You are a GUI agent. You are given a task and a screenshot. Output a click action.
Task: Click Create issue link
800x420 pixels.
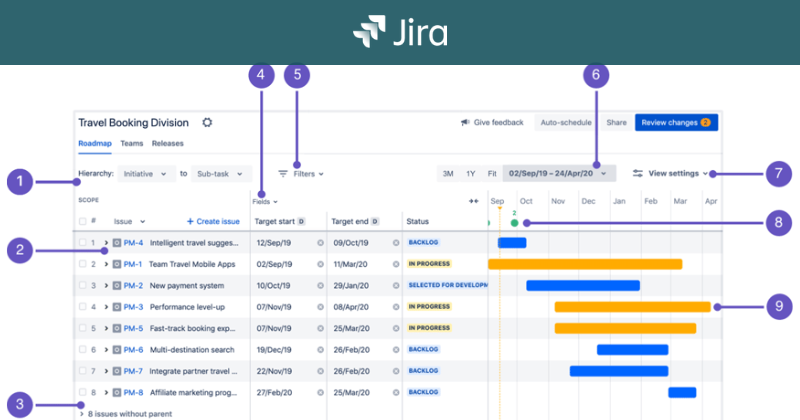click(213, 221)
